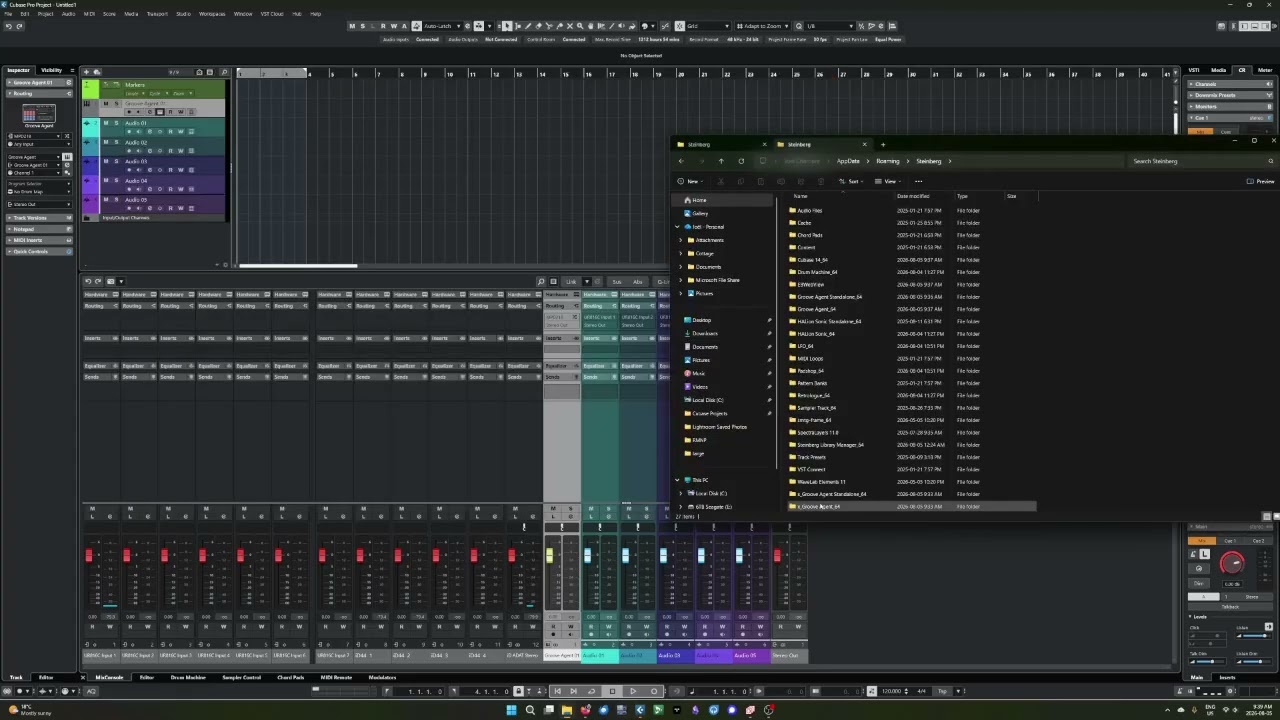Click AppData in the Explorer address bar
1280x720 pixels.
coord(848,161)
